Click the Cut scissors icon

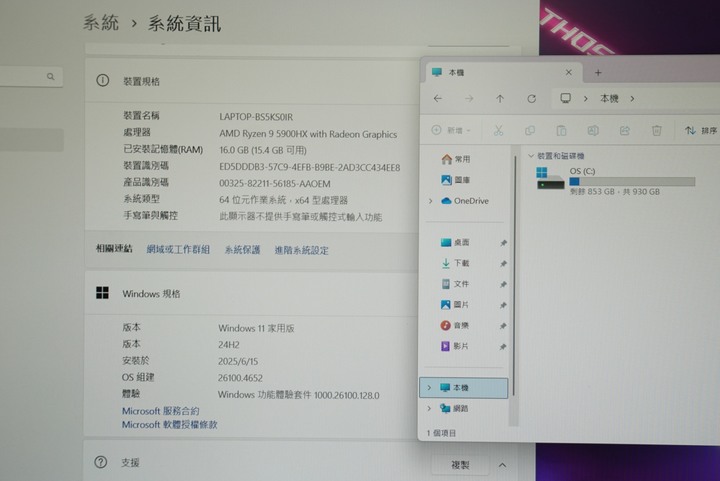pos(498,131)
